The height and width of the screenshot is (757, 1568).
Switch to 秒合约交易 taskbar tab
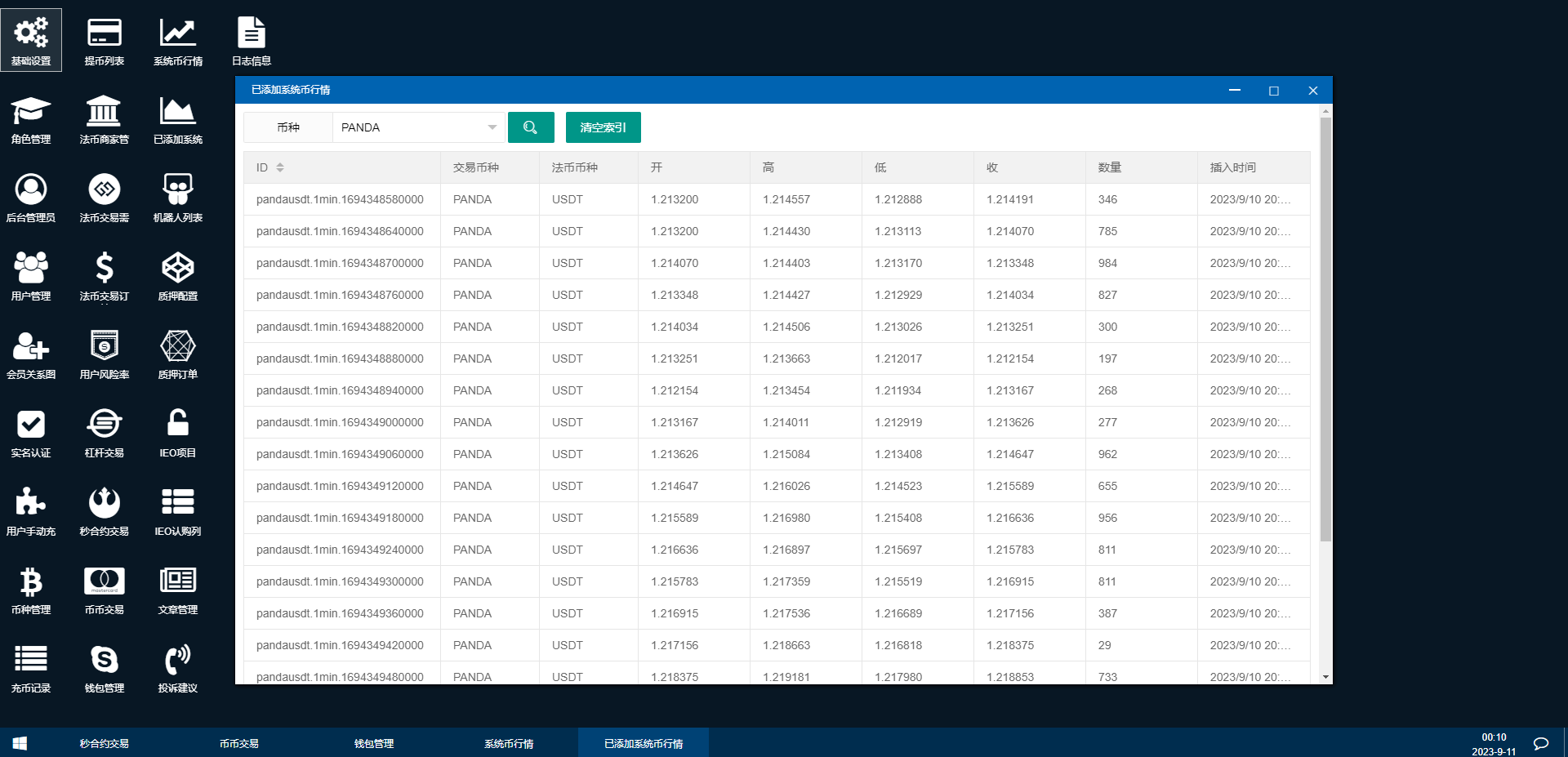[104, 743]
